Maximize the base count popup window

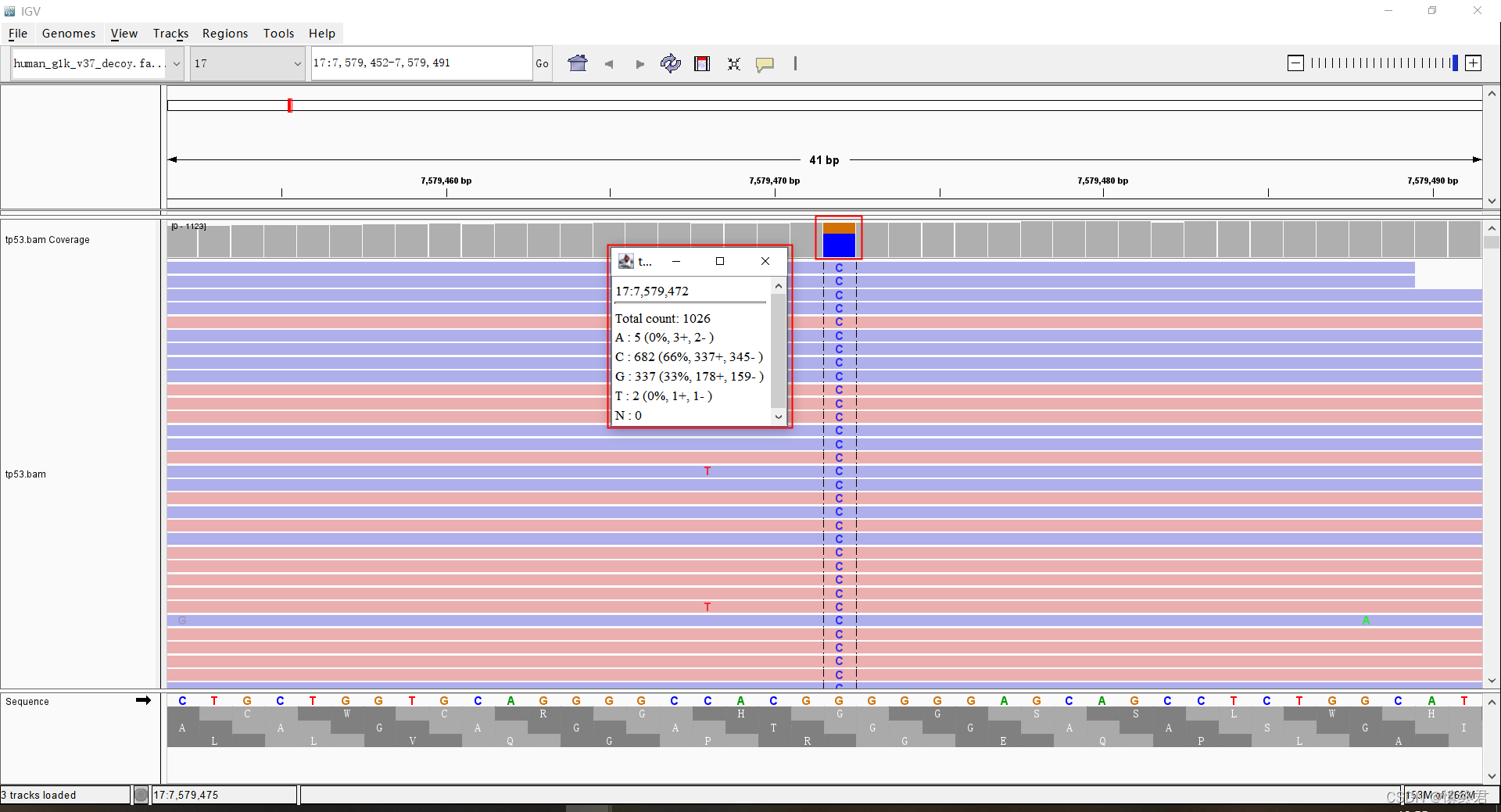click(720, 261)
